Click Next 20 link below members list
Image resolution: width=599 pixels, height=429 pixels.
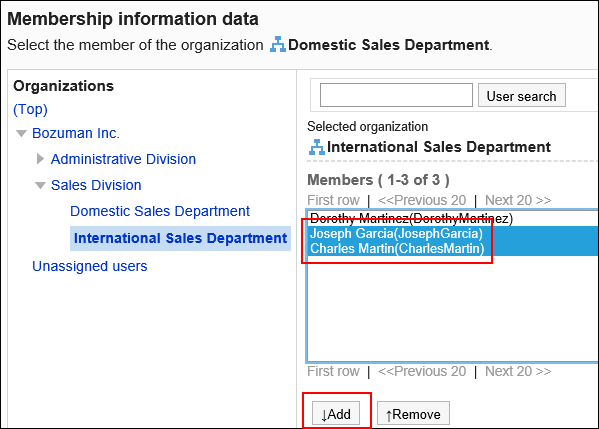point(518,371)
